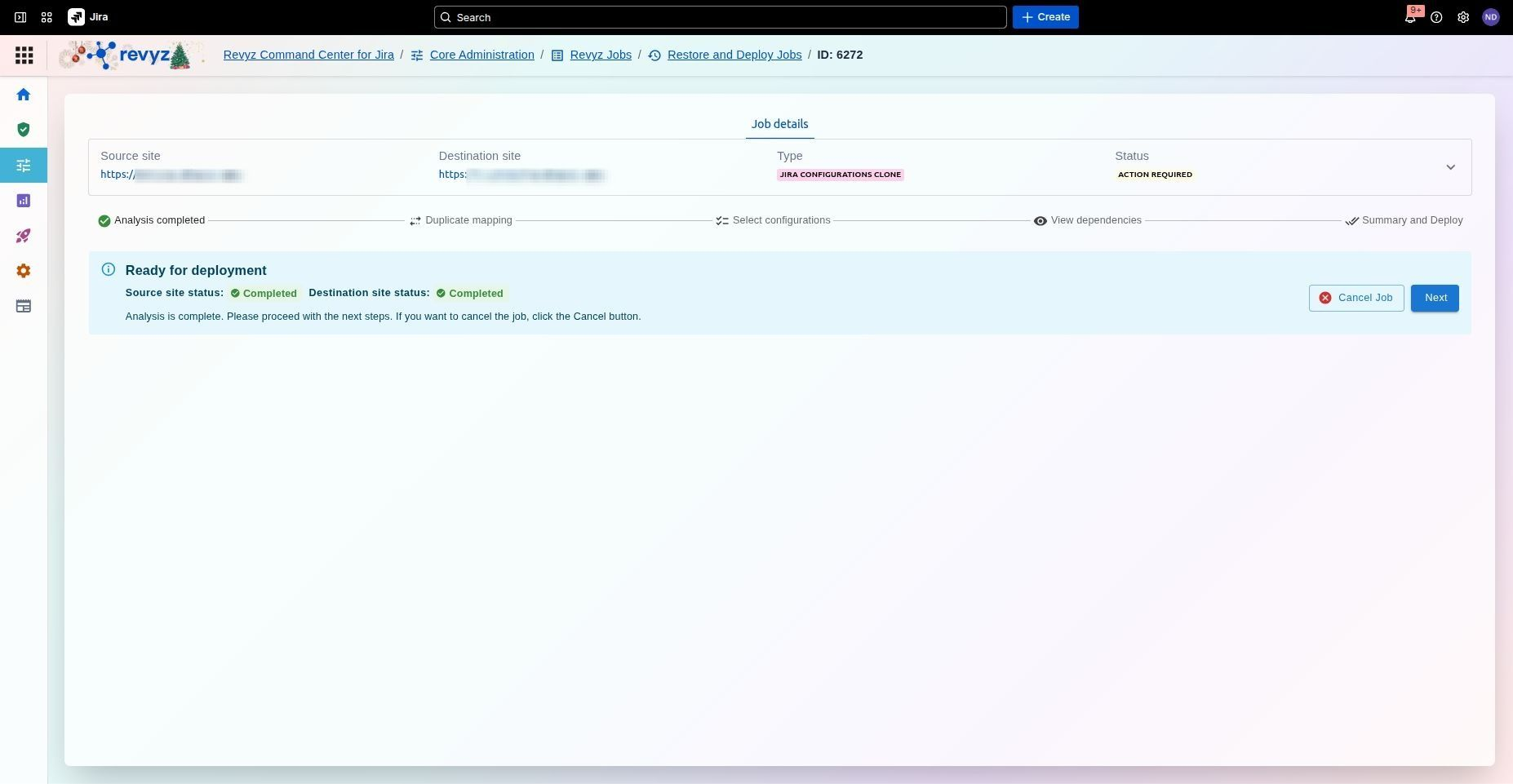Screen dimensions: 1513x784
Task: Go to Duplicate mapping step
Action: click(x=461, y=220)
